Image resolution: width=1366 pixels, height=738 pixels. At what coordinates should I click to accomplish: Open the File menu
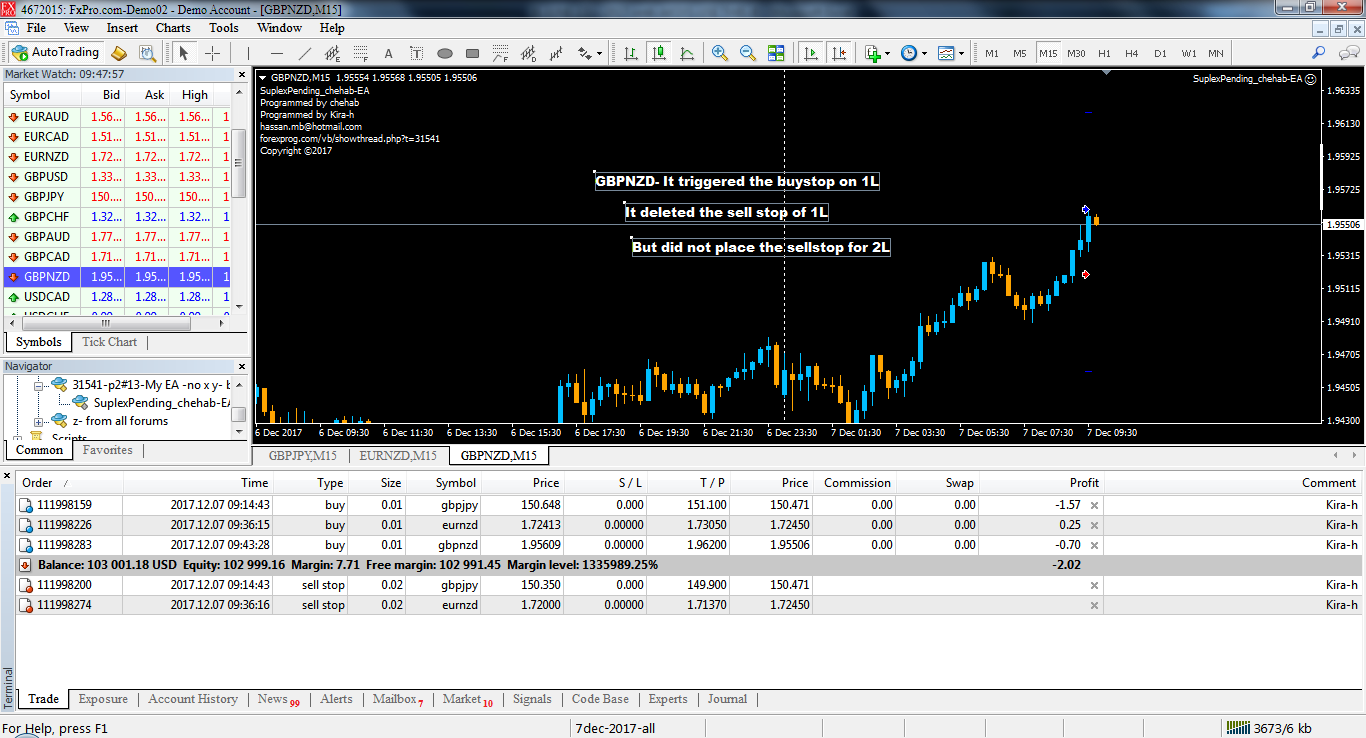click(x=36, y=28)
